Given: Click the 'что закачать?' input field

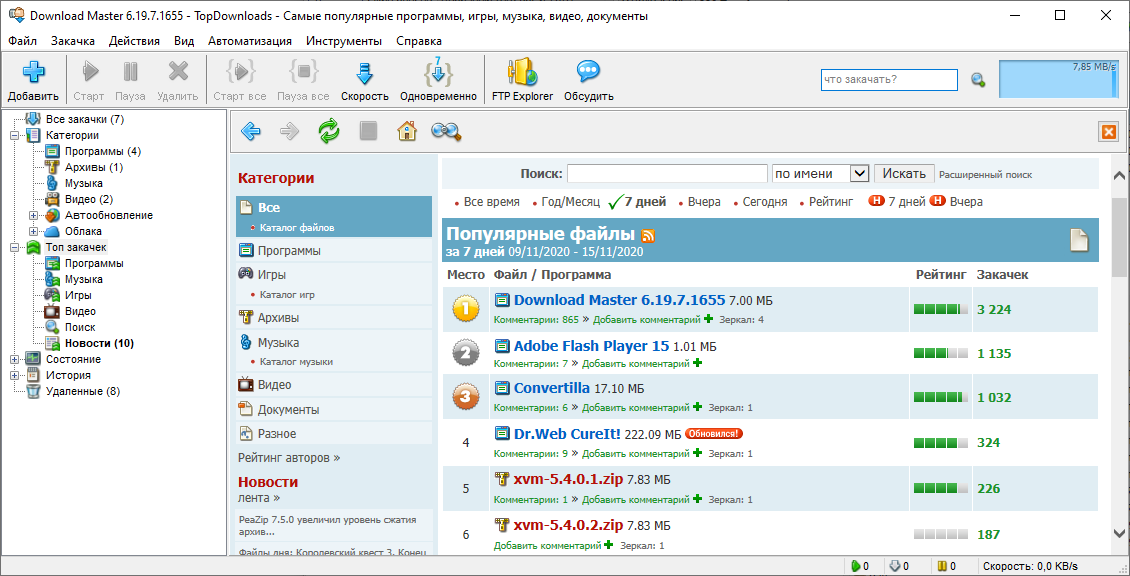Looking at the screenshot, I should tap(889, 80).
